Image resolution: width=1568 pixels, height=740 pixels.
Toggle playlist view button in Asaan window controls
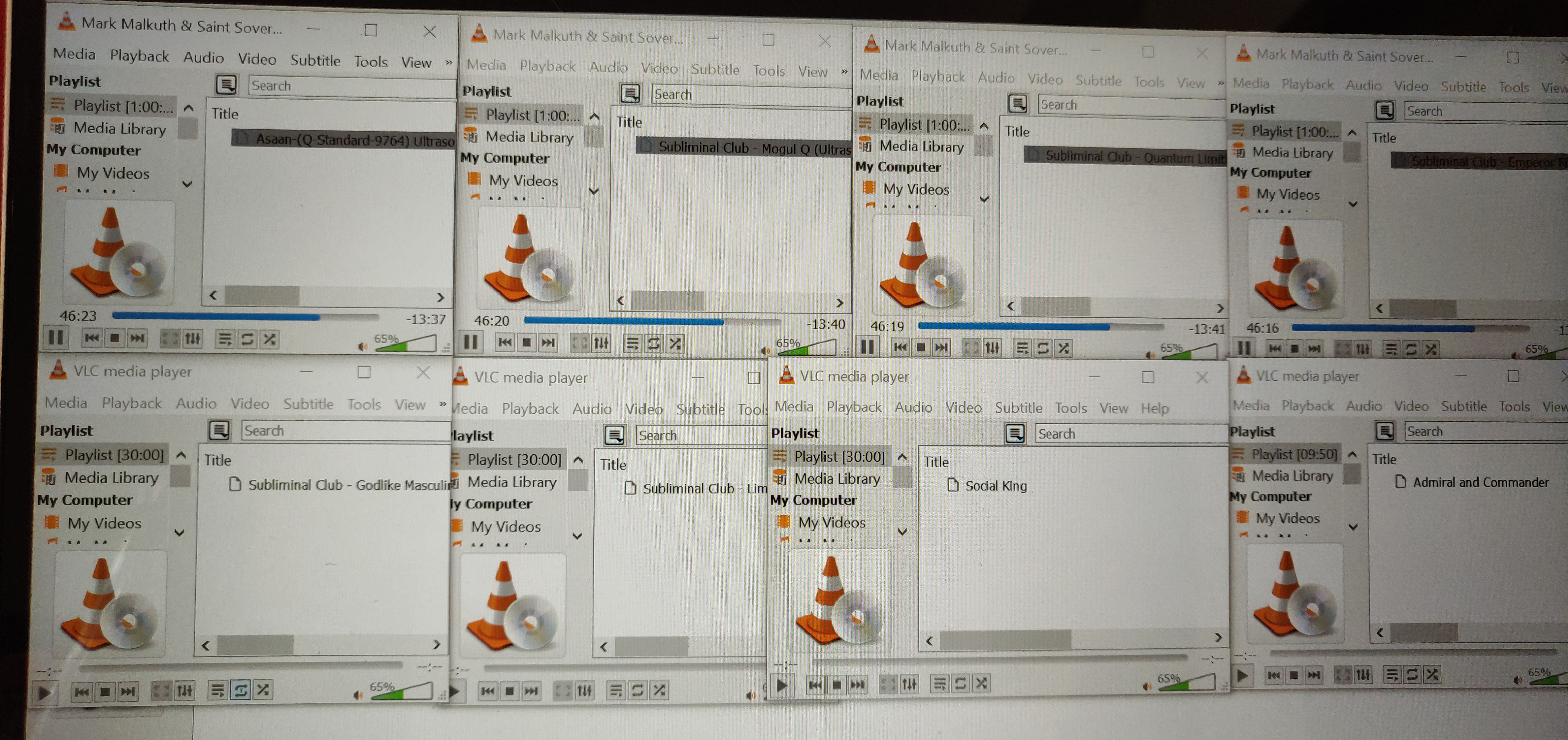pos(225,339)
